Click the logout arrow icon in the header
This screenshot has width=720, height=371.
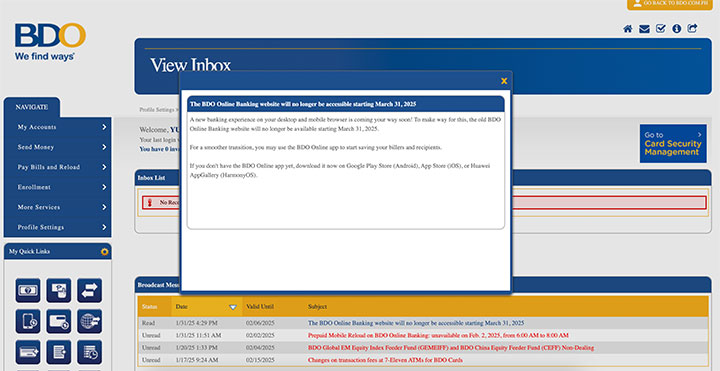coord(692,28)
